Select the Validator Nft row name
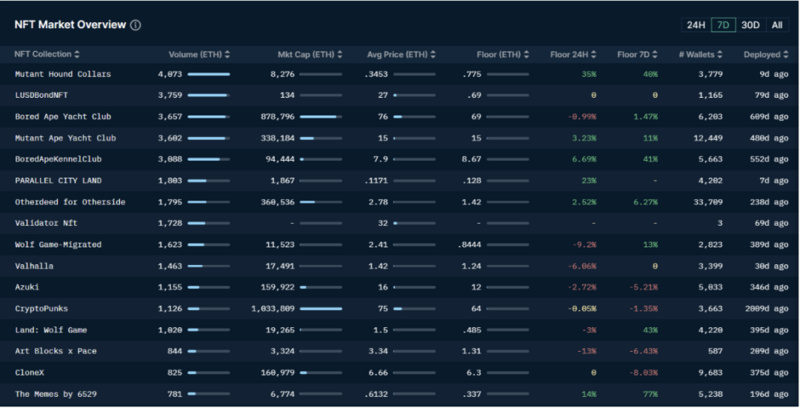Image resolution: width=800 pixels, height=408 pixels. [46, 223]
